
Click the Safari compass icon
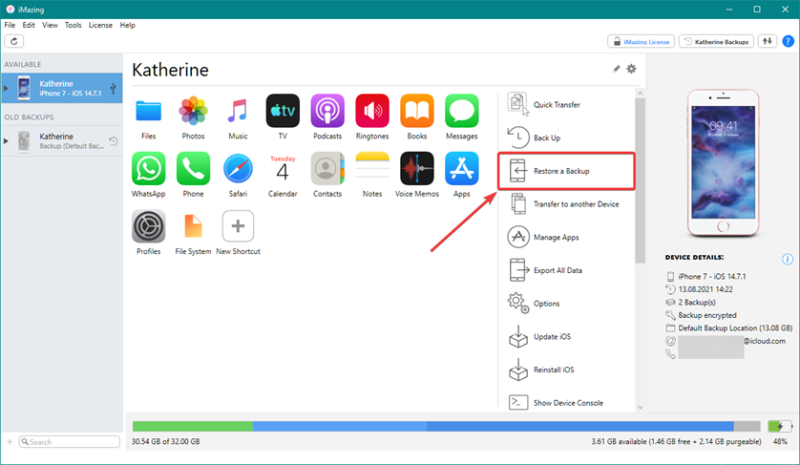coord(238,168)
